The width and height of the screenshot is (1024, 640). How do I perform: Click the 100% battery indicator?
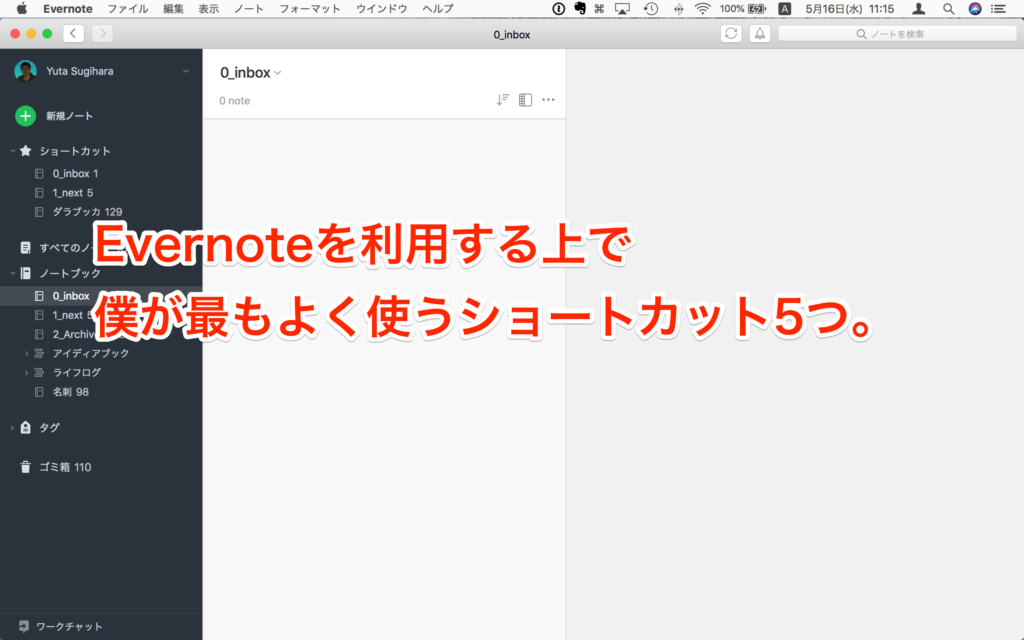point(742,8)
